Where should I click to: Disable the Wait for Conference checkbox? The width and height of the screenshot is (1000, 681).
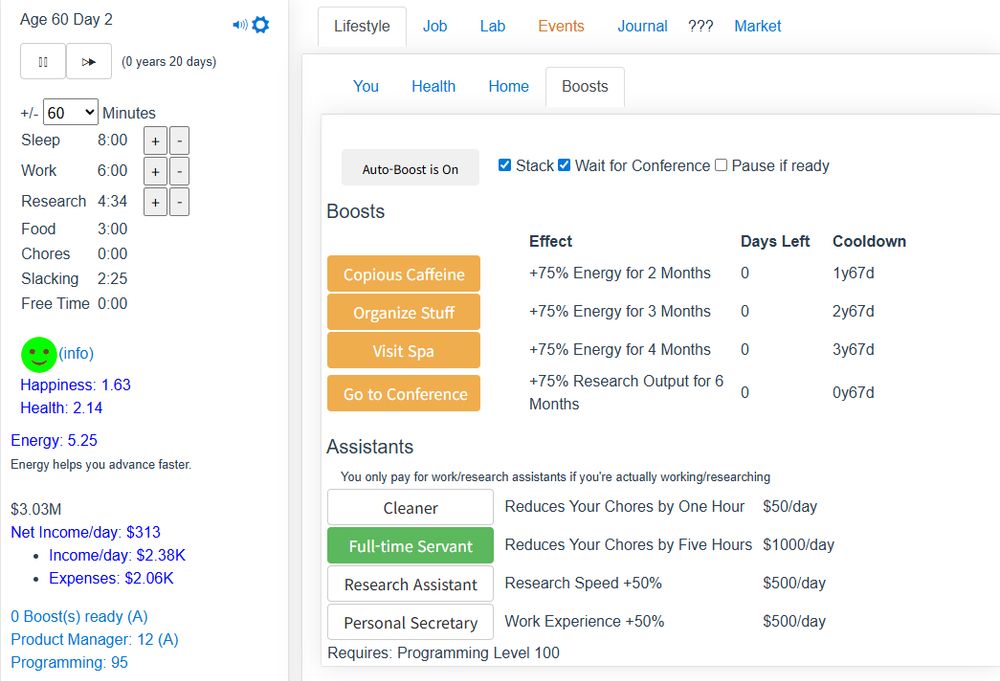pyautogui.click(x=564, y=165)
